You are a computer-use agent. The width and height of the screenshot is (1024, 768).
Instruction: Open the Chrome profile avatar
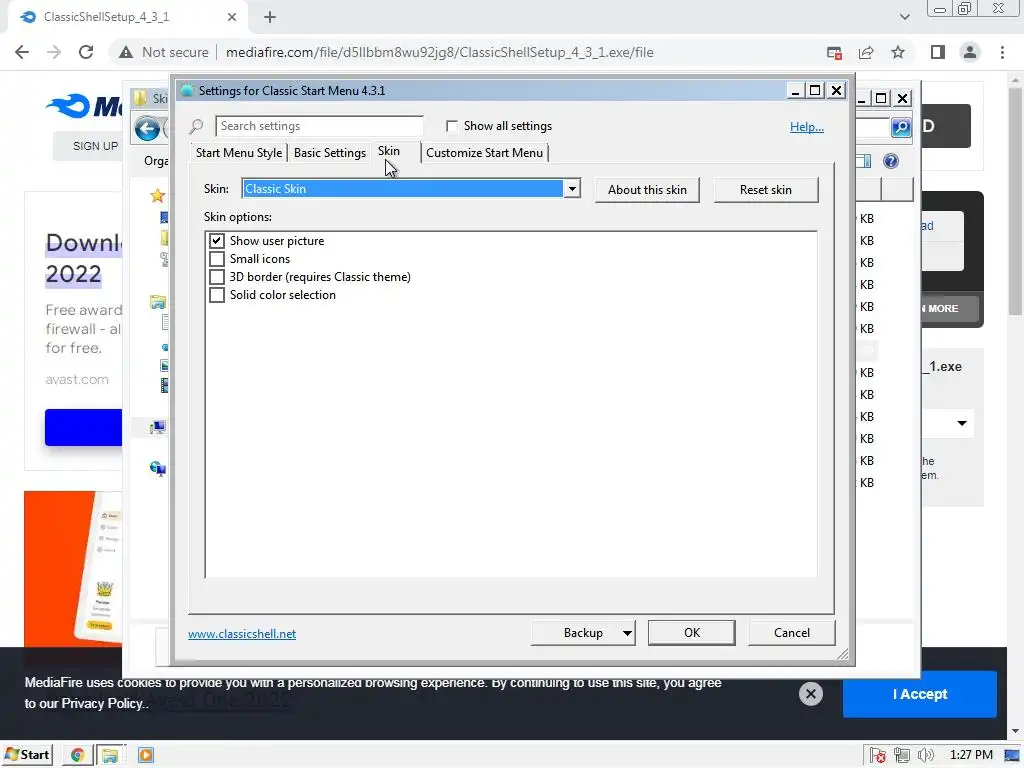(970, 52)
